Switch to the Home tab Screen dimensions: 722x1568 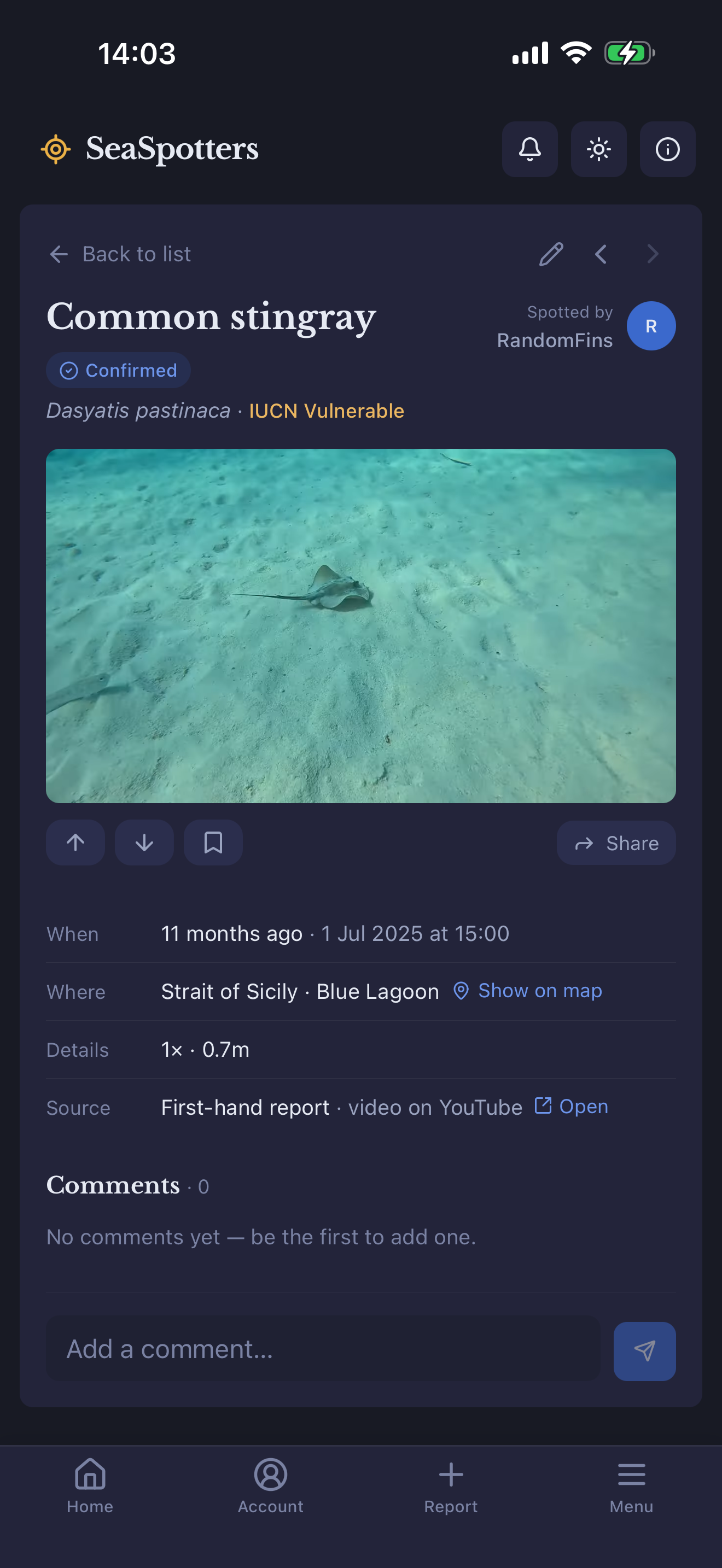pyautogui.click(x=90, y=1486)
